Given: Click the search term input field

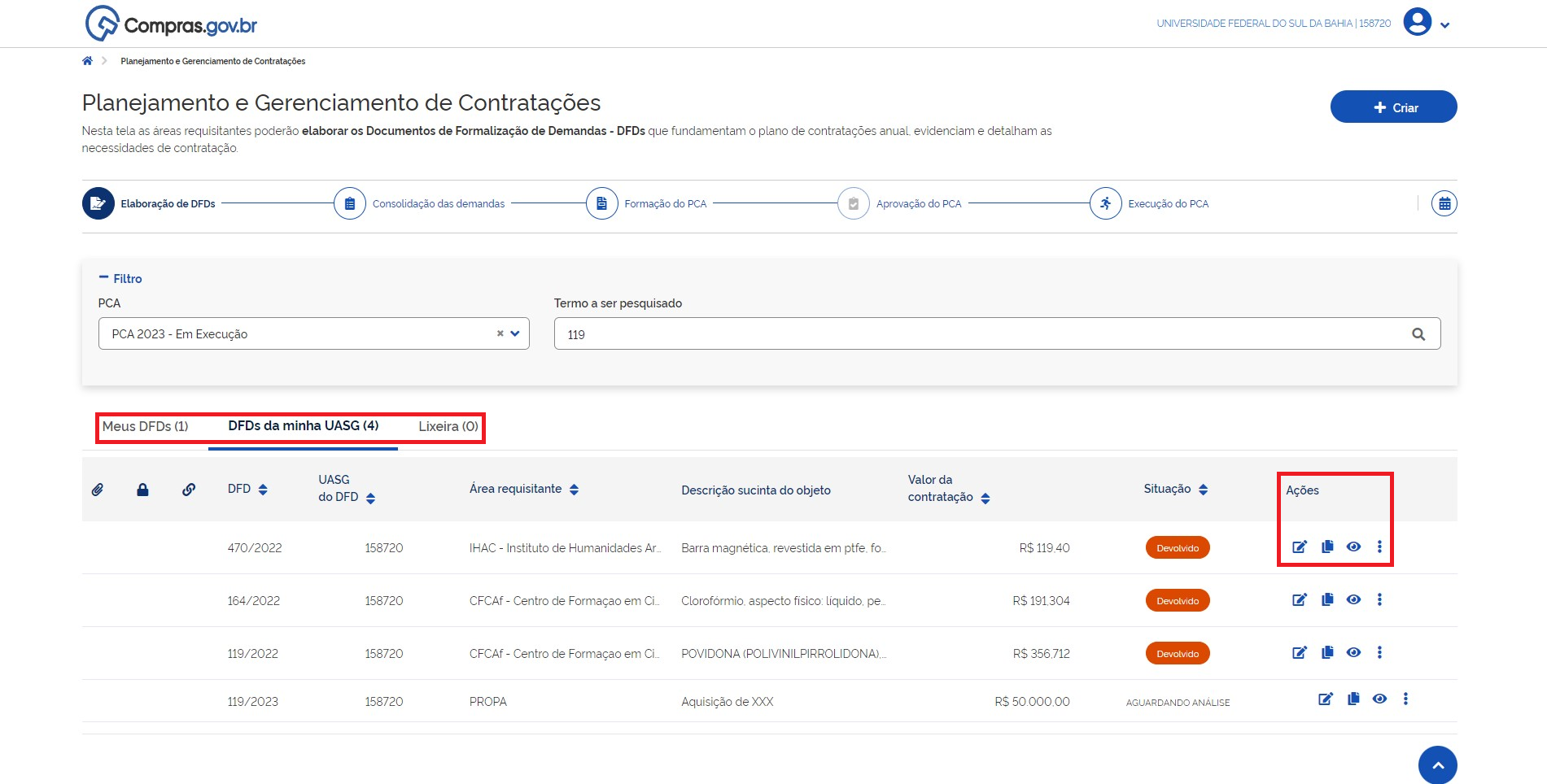Looking at the screenshot, I should point(977,334).
